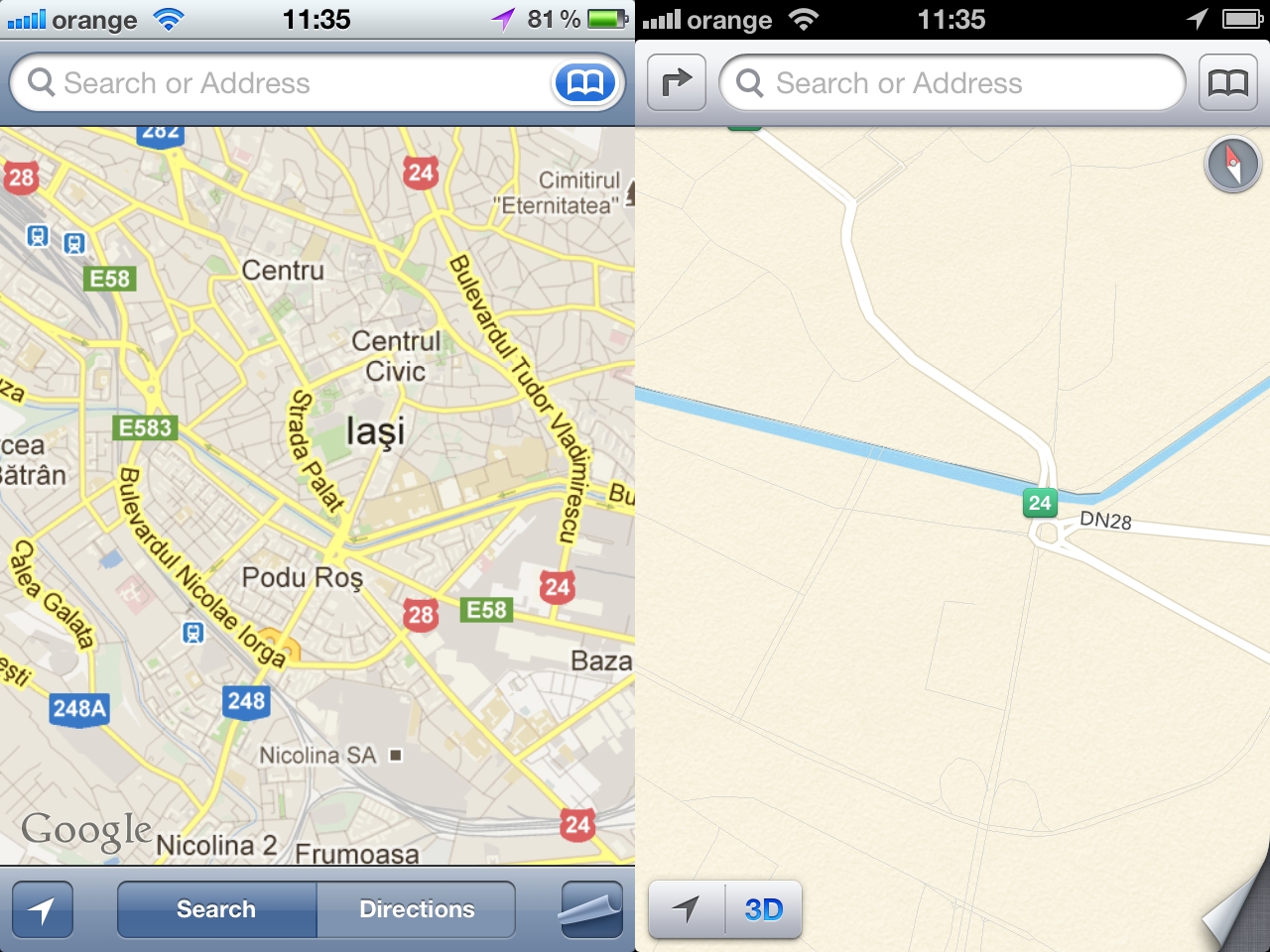This screenshot has width=1270, height=952.
Task: Tap the green 24 route shield near DN28
Action: [1040, 503]
